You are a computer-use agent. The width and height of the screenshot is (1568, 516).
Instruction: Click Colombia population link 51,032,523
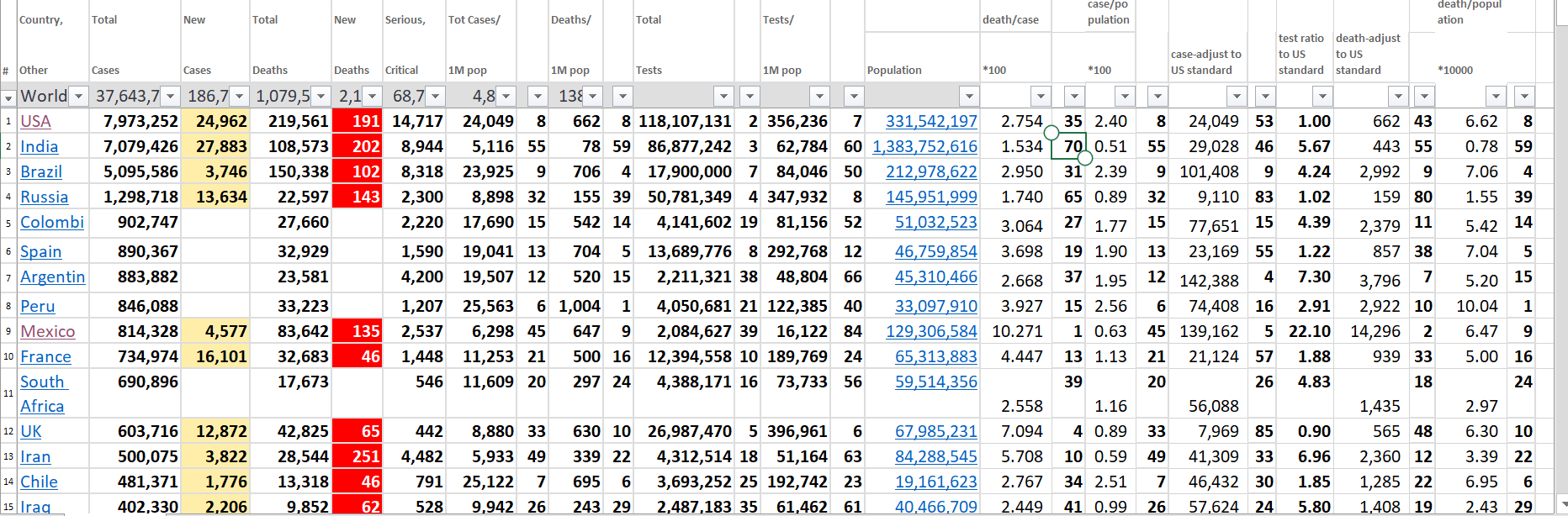coord(936,222)
